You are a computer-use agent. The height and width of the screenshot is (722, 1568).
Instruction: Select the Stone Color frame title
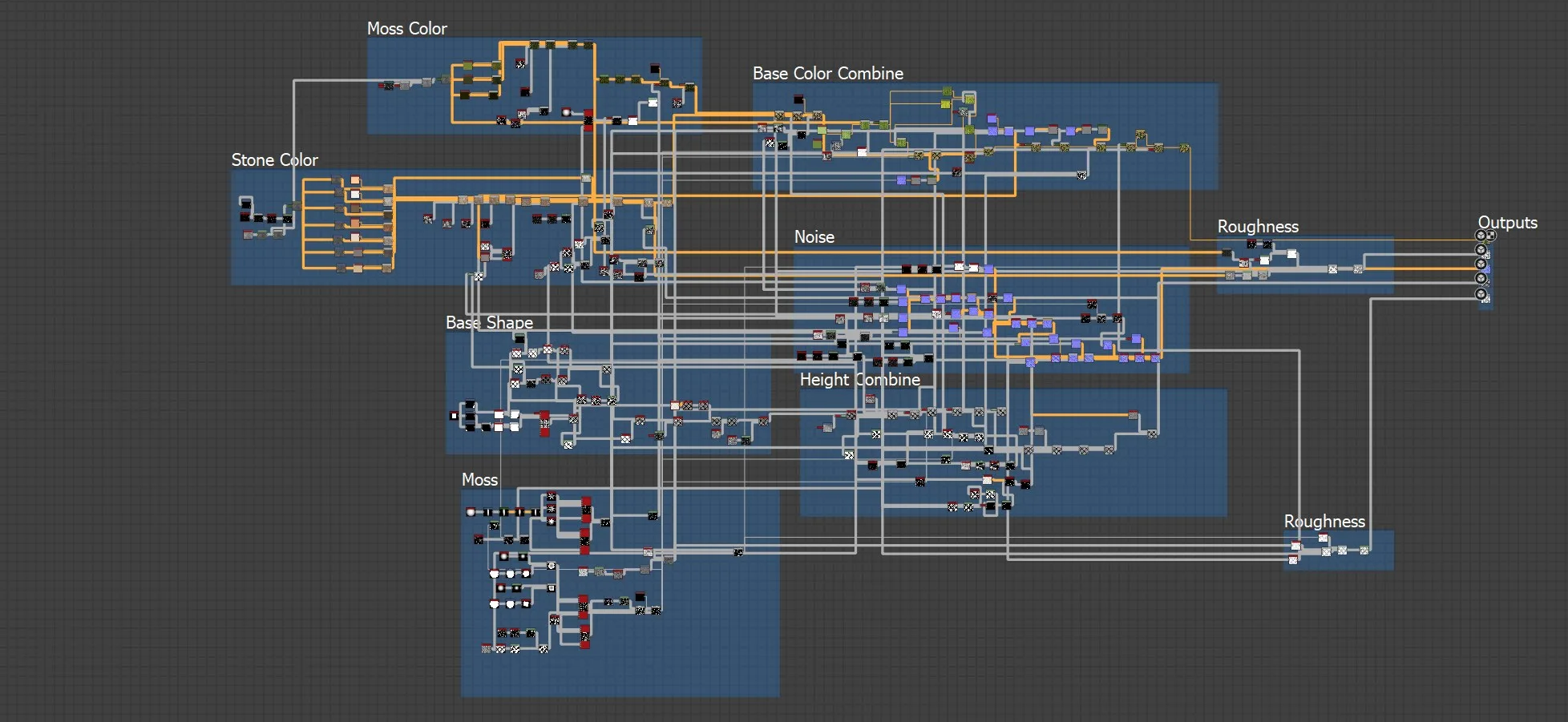click(274, 159)
